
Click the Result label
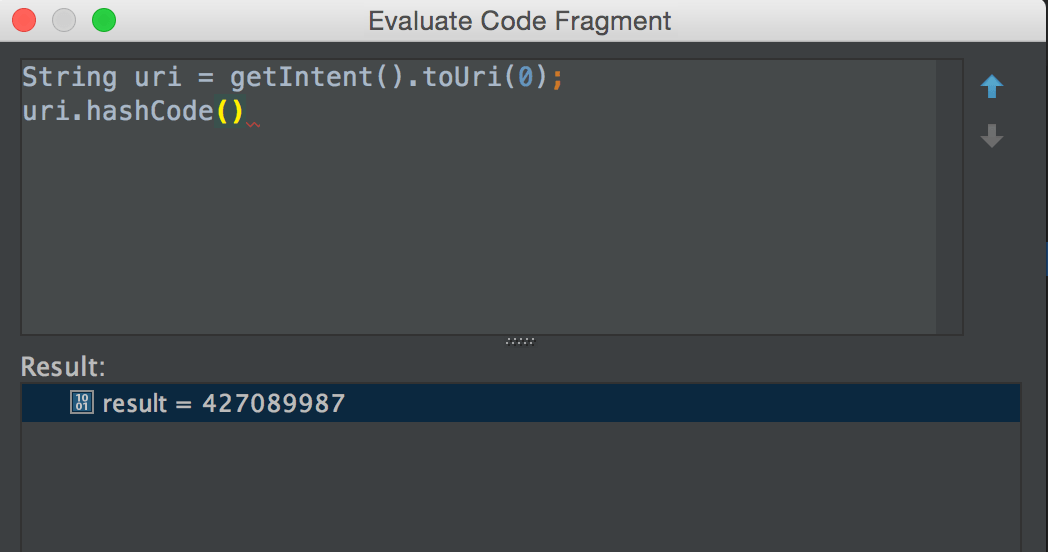click(x=63, y=367)
